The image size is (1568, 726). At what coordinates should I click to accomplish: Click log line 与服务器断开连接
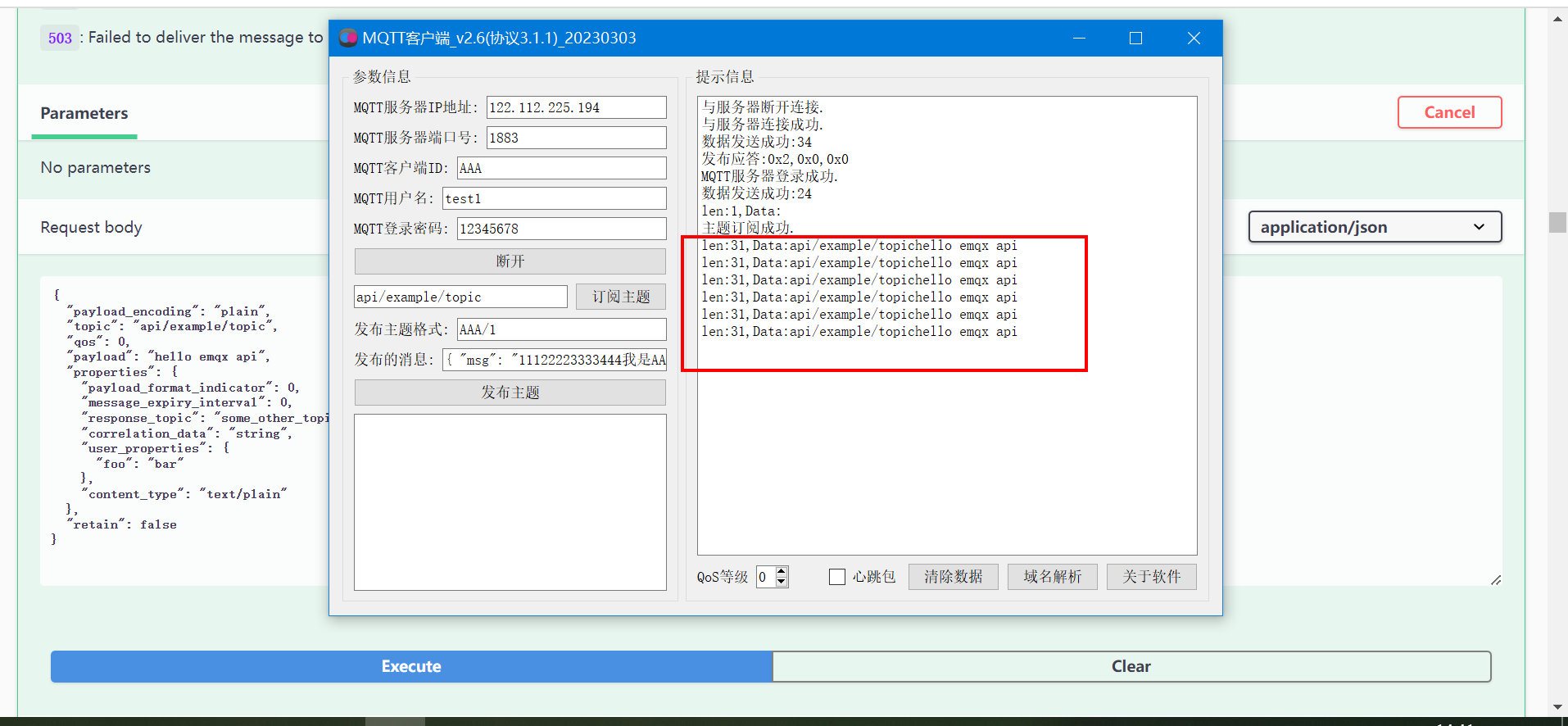(x=763, y=107)
